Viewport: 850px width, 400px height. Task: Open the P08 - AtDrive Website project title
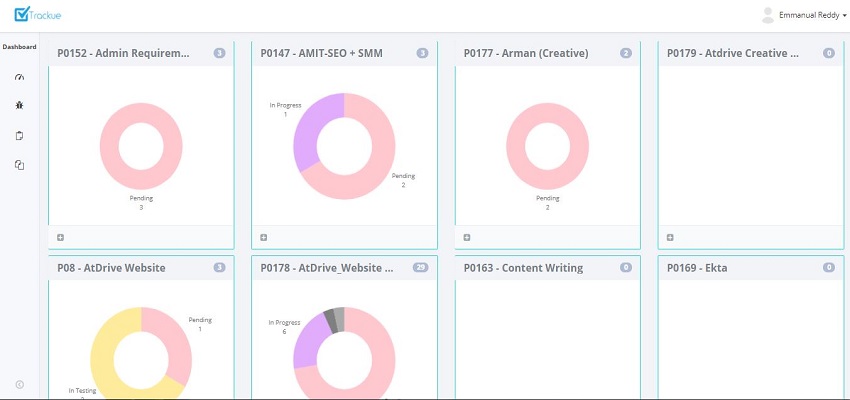point(111,268)
